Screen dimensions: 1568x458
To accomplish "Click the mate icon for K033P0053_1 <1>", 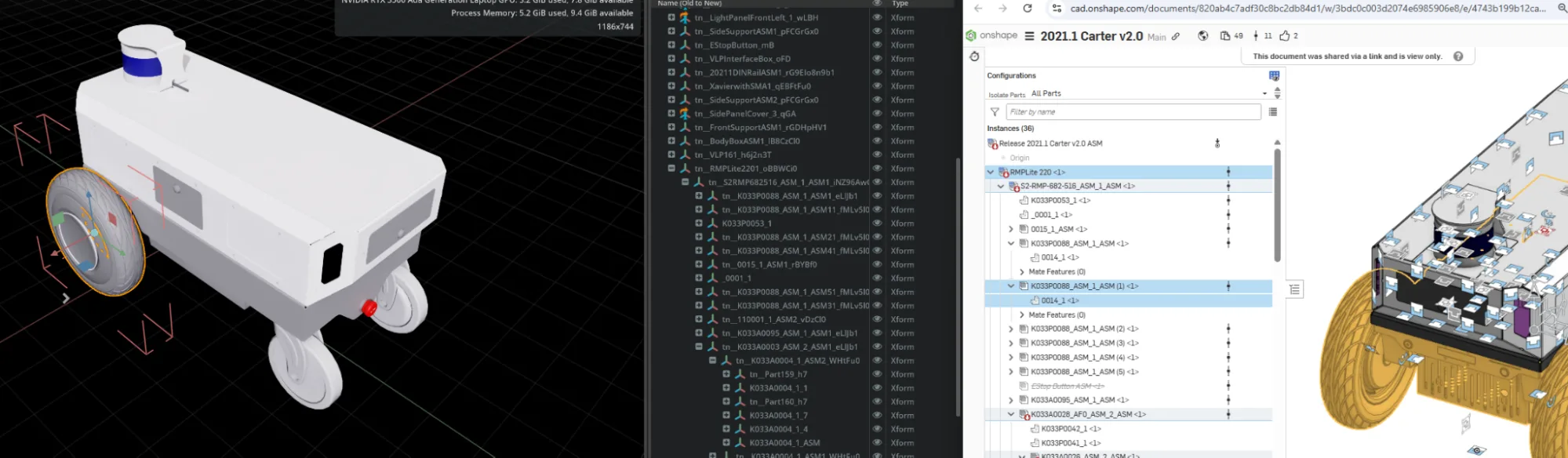I will tap(1228, 200).
